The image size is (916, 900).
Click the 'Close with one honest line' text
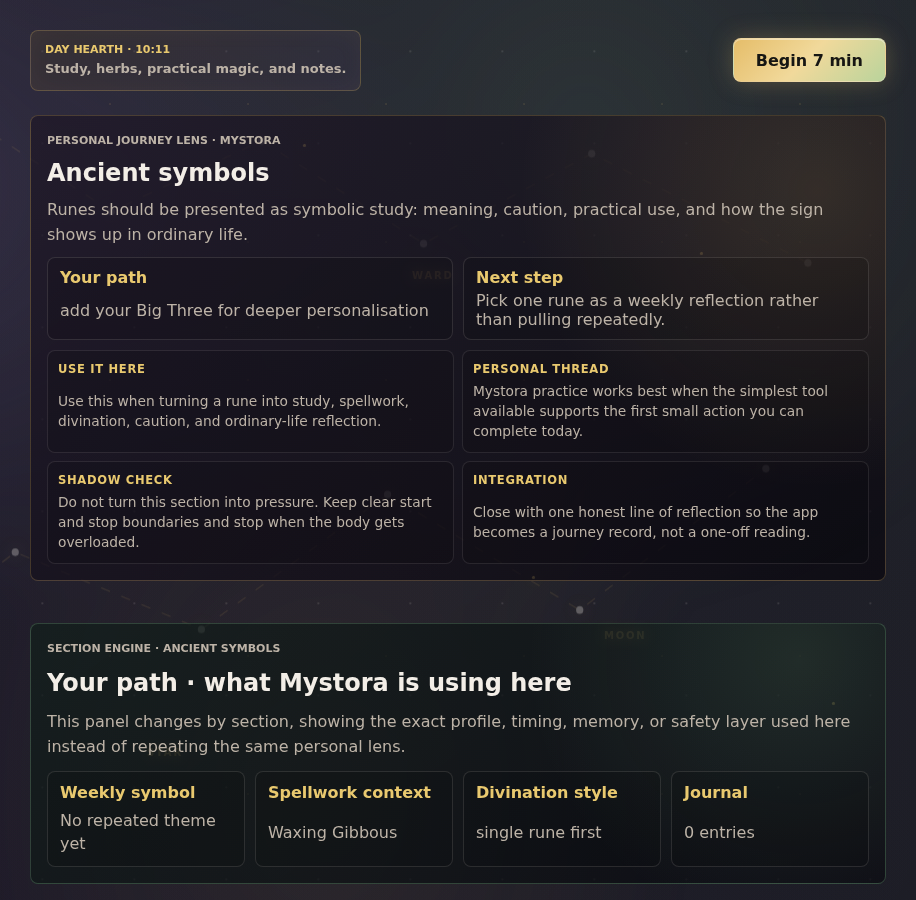point(646,522)
